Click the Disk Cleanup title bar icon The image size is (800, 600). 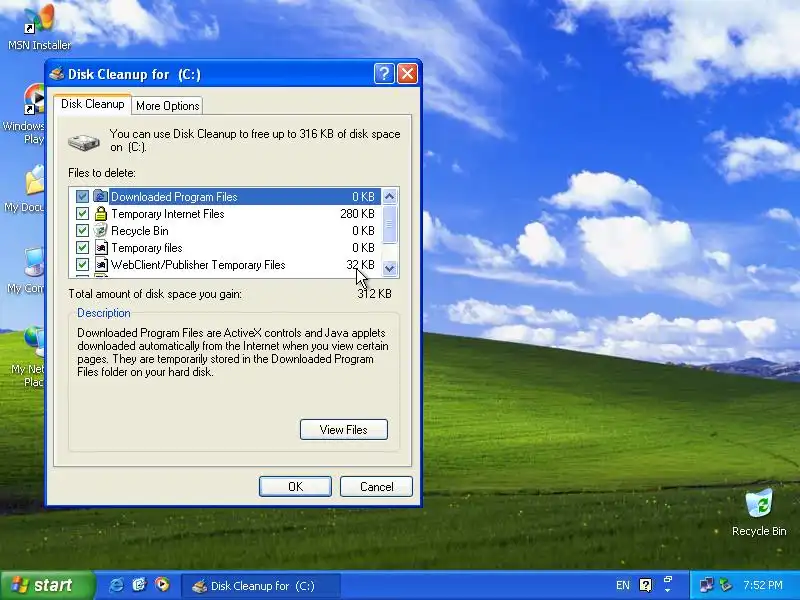57,74
